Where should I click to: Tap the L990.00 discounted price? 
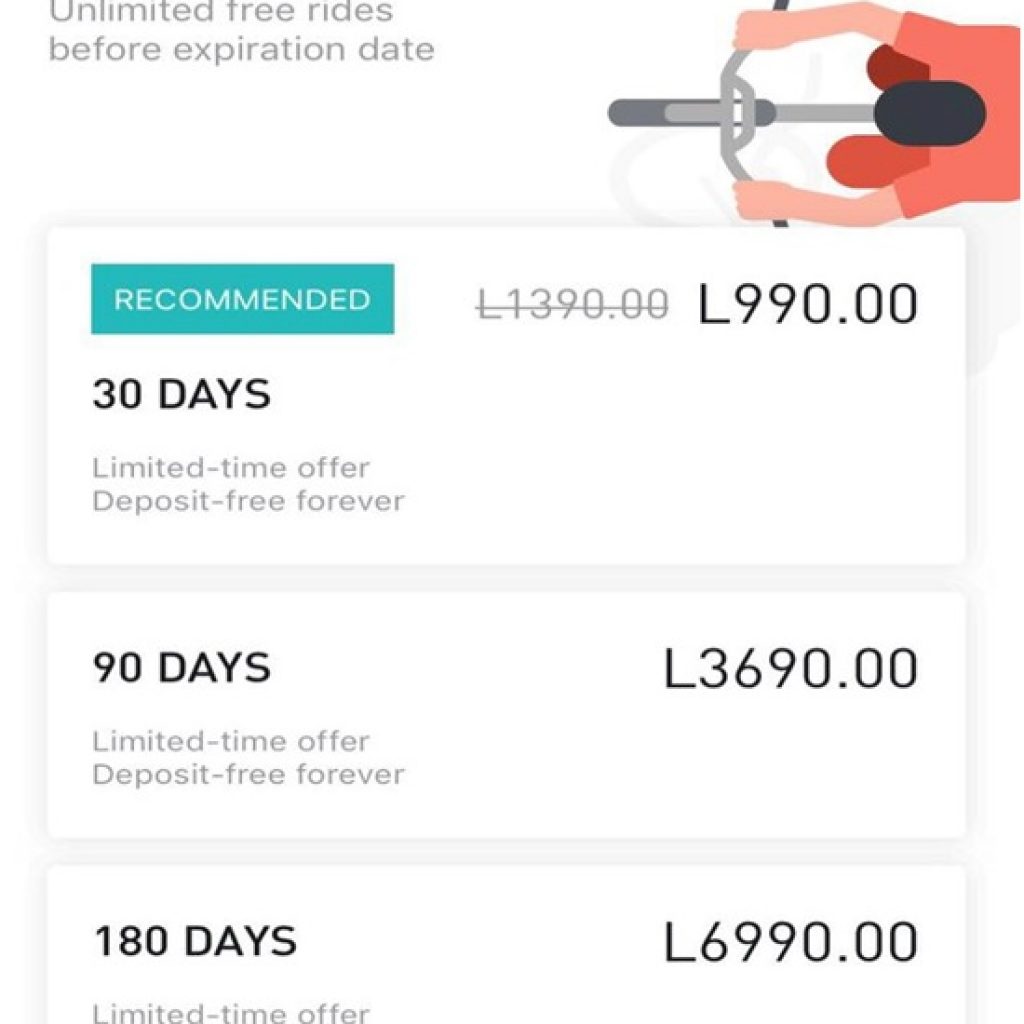tap(808, 304)
